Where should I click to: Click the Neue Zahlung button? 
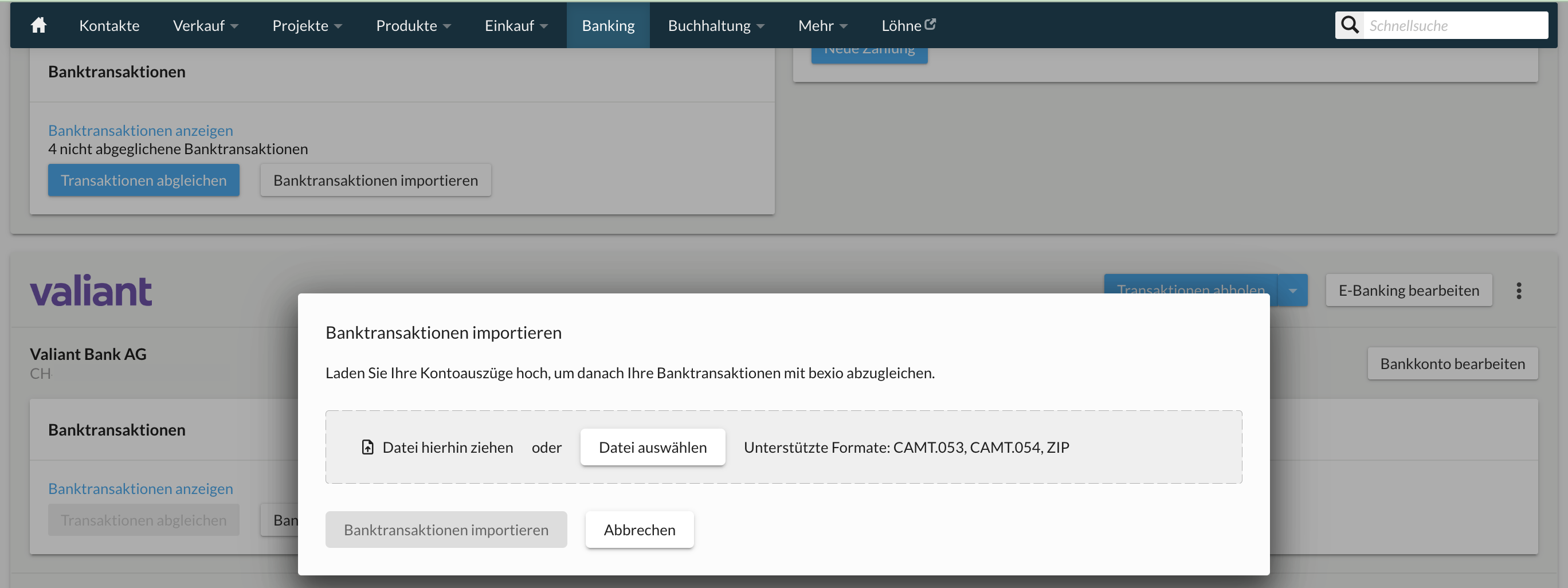tap(869, 55)
